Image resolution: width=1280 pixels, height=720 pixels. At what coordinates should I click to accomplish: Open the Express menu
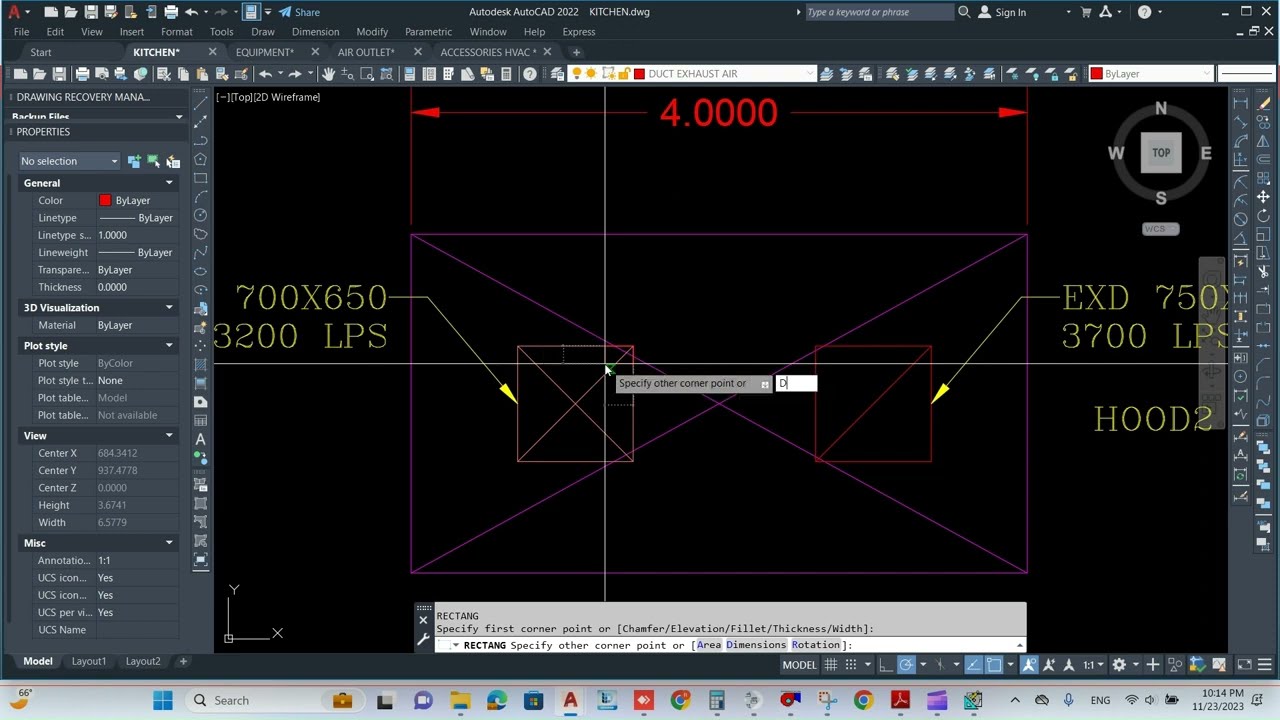578,32
